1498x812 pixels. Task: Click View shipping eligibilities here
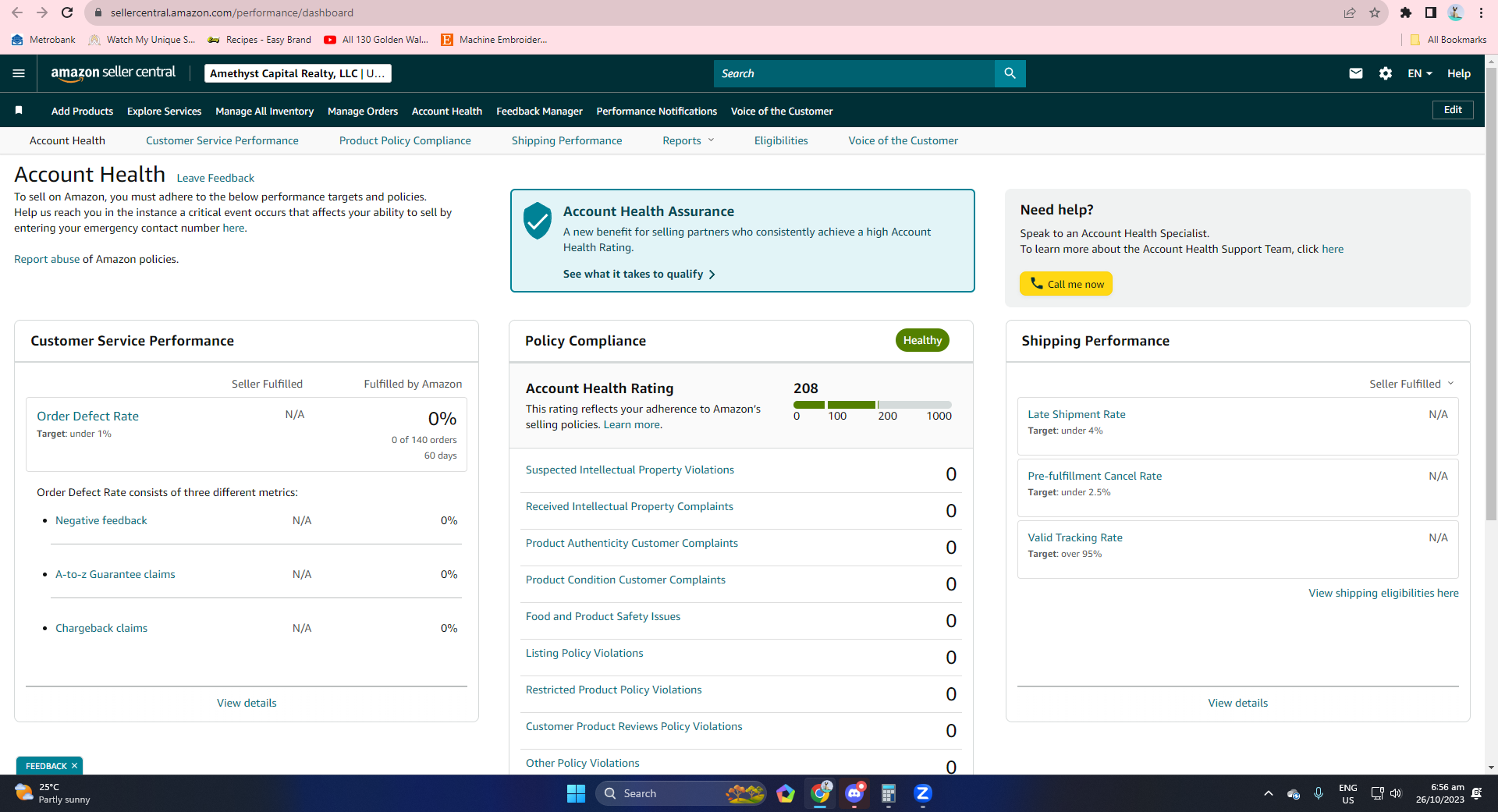pyautogui.click(x=1383, y=593)
